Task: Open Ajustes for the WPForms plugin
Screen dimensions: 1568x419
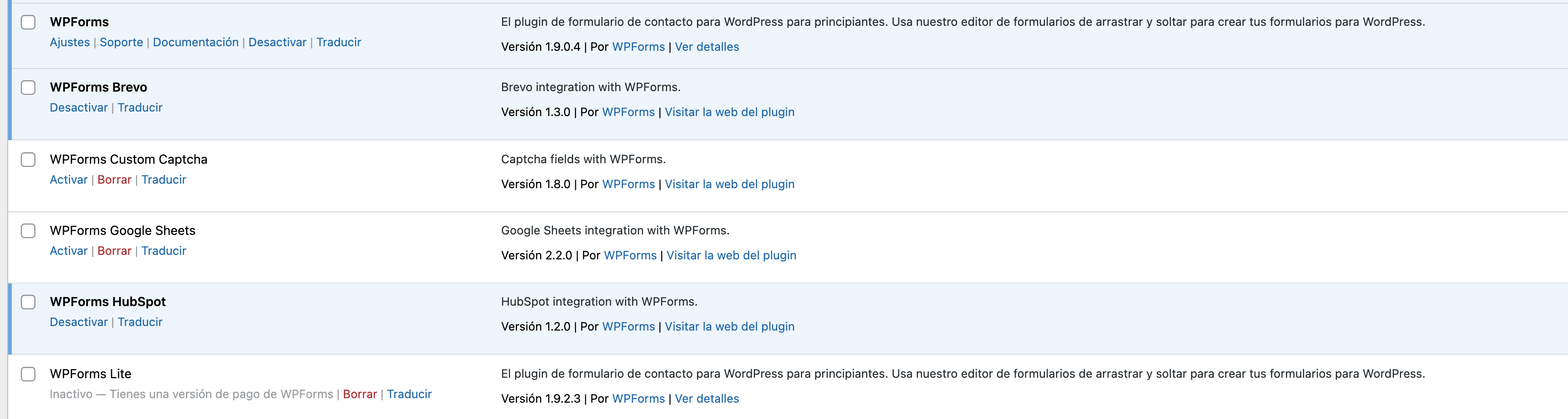Action: [69, 42]
